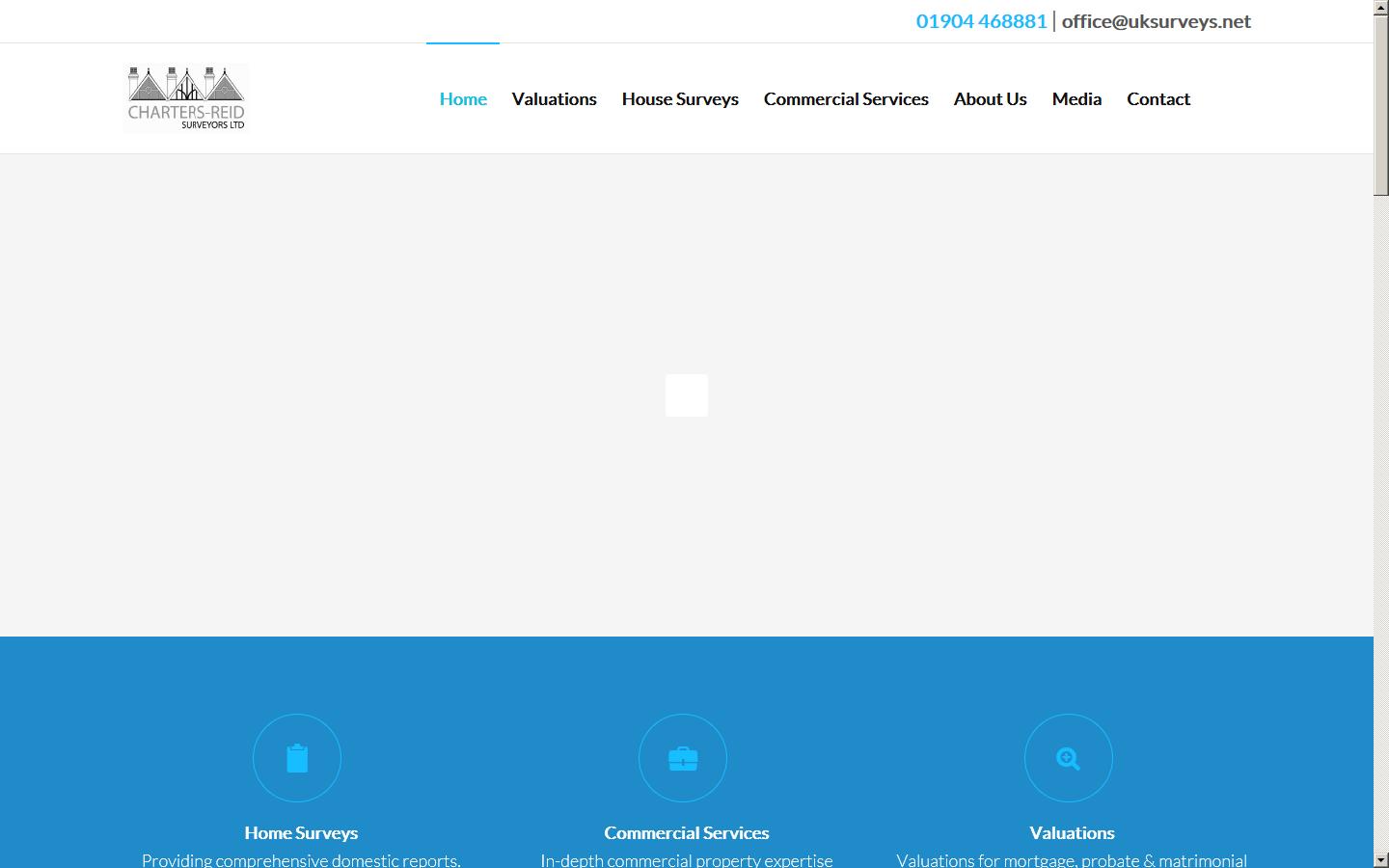
Task: Switch to the Valuations page
Action: pos(554,98)
